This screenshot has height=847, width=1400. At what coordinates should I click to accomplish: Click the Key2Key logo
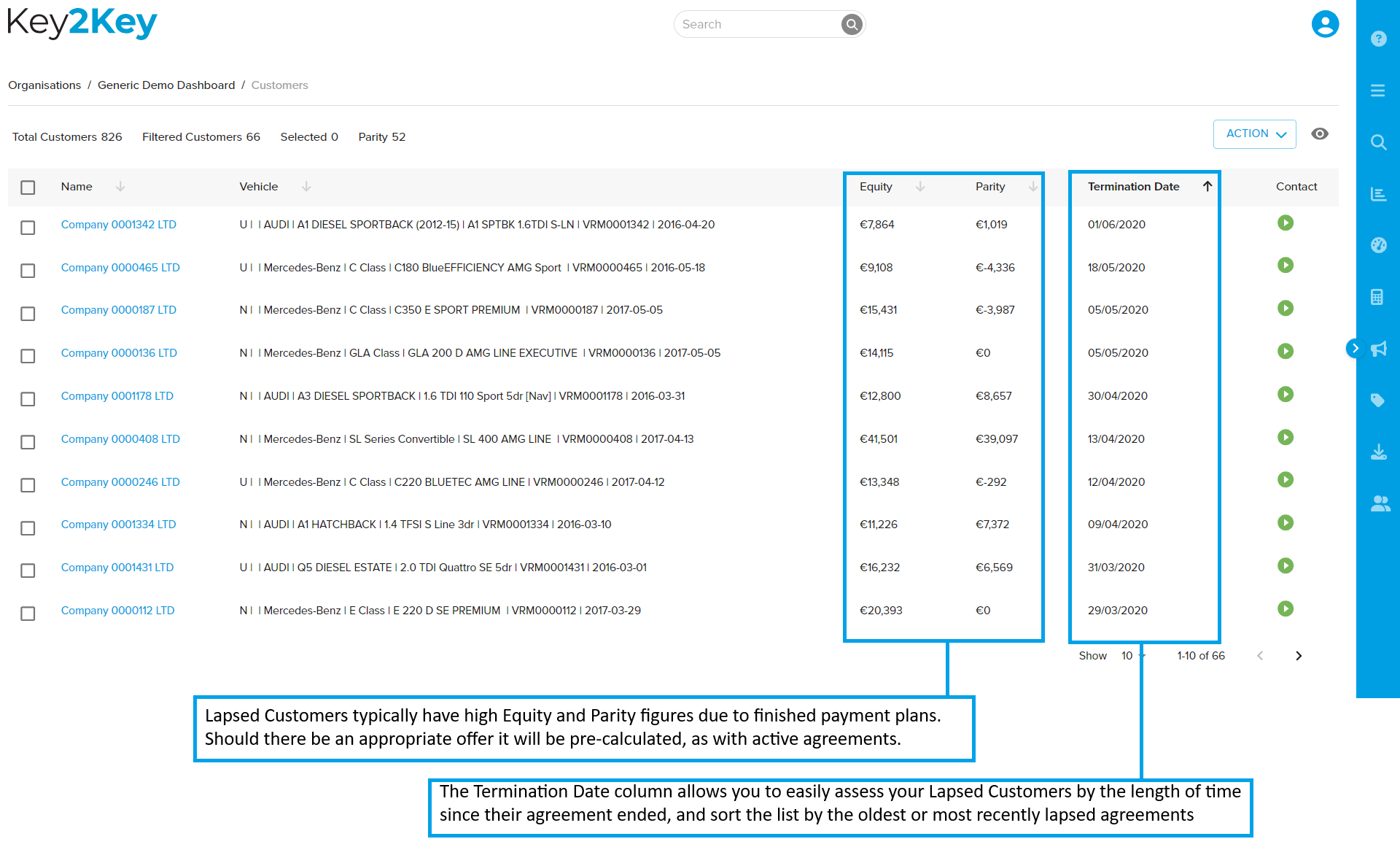(x=82, y=23)
